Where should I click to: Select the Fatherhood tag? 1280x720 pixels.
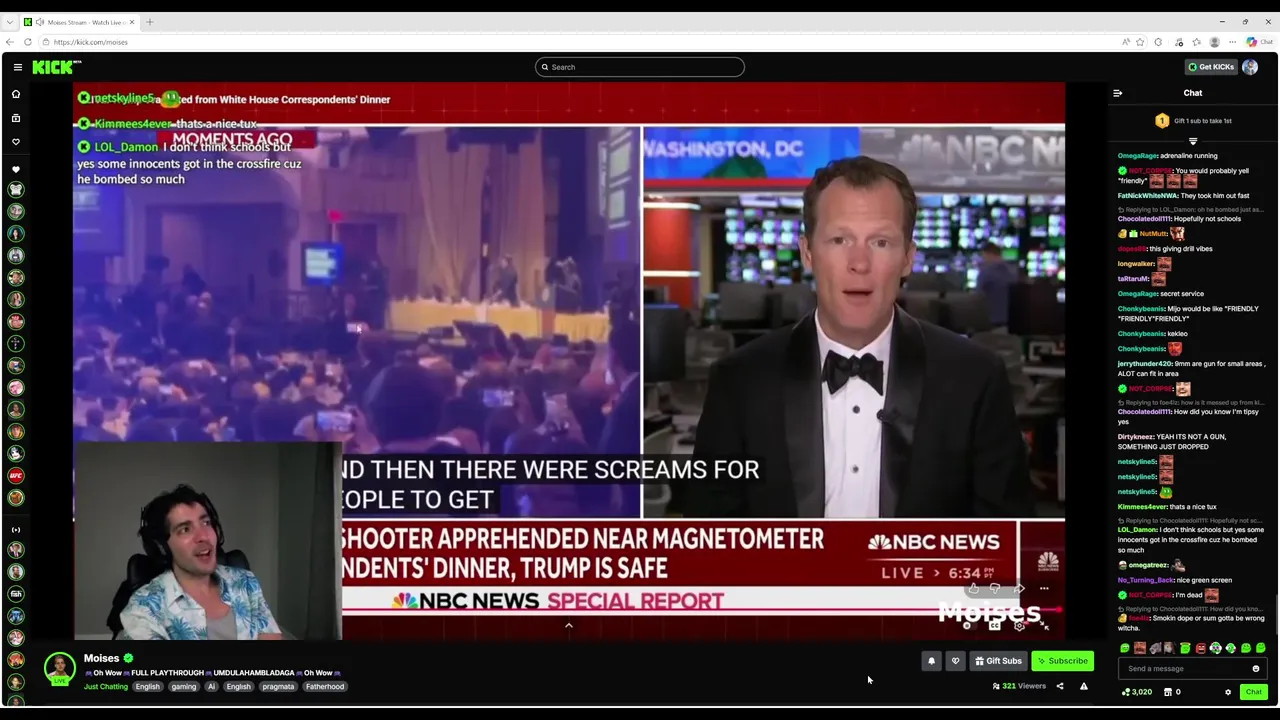325,687
